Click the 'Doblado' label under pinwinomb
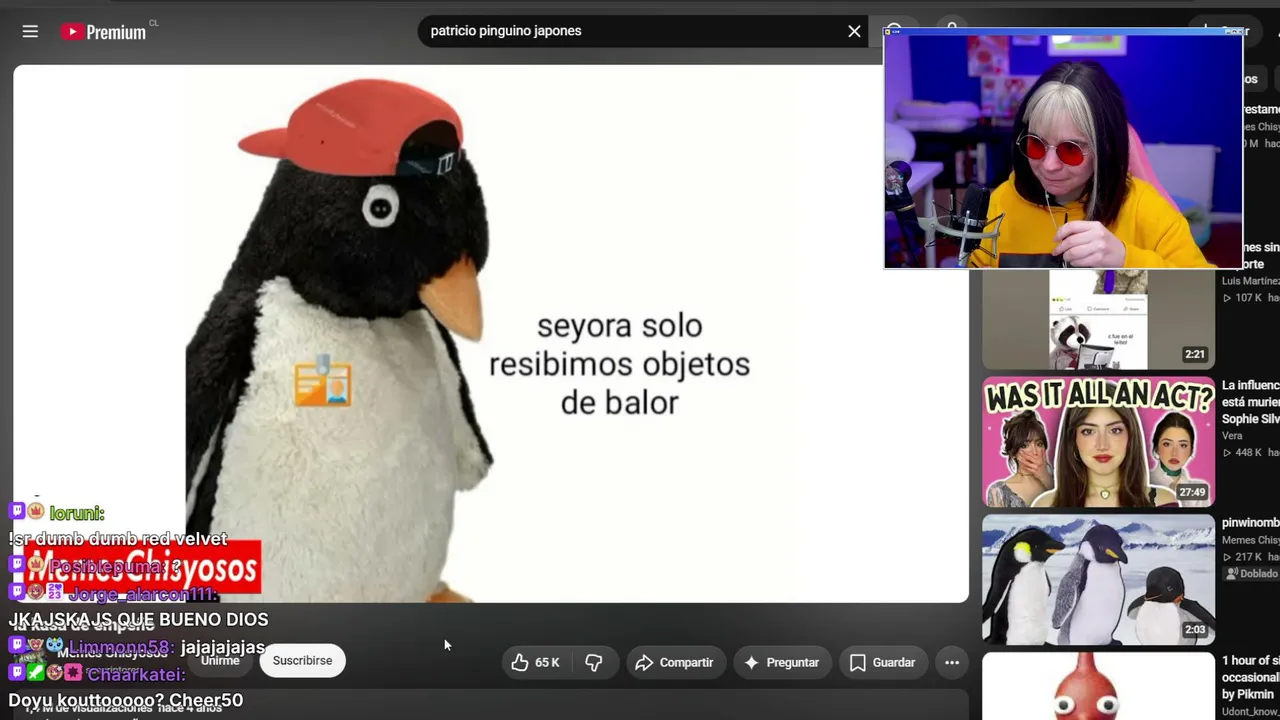This screenshot has width=1280, height=720. click(1252, 574)
